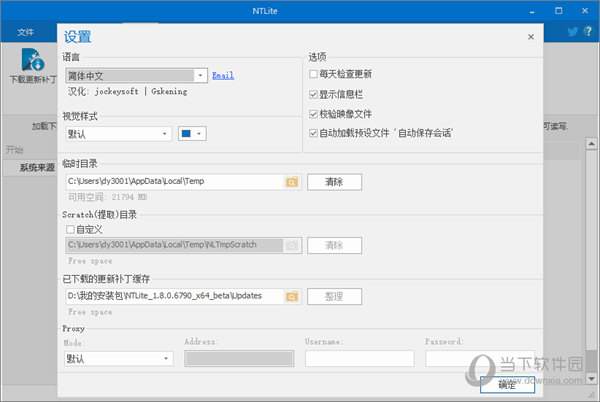Viewport: 600px width, 402px height.
Task: Open the Proxy mode dropdown
Action: coord(119,359)
